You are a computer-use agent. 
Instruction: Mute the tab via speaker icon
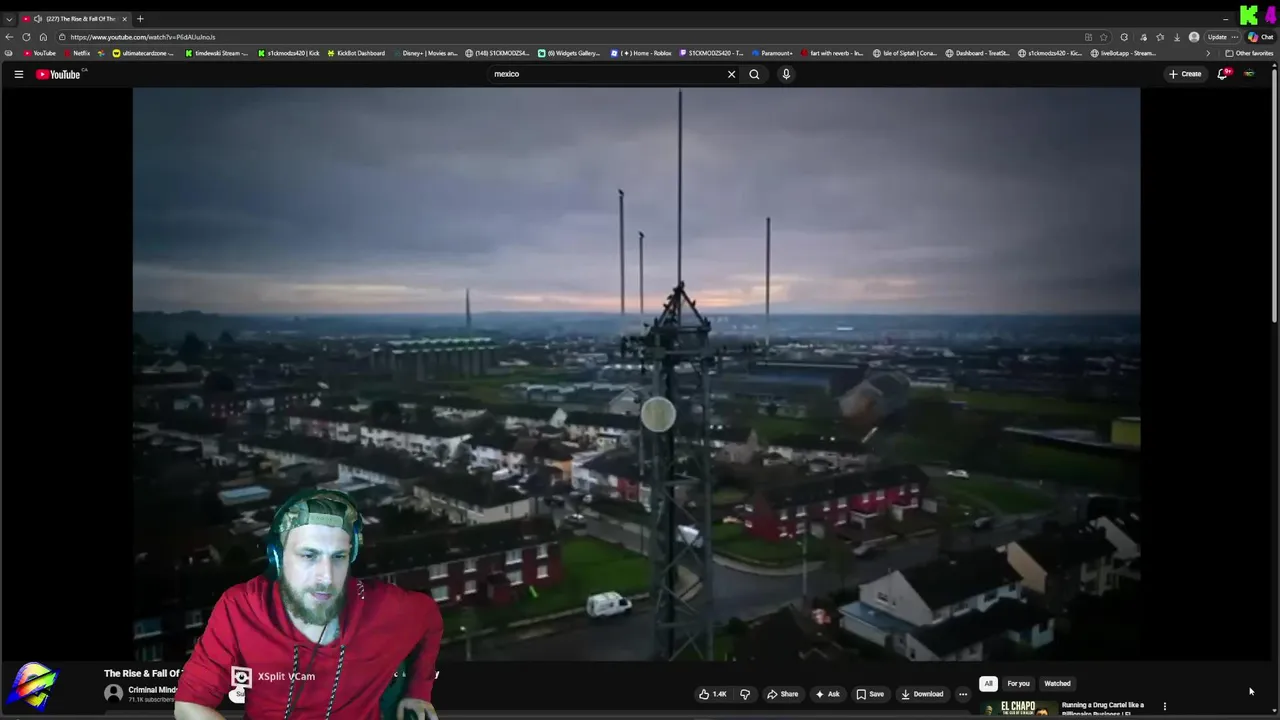point(38,19)
